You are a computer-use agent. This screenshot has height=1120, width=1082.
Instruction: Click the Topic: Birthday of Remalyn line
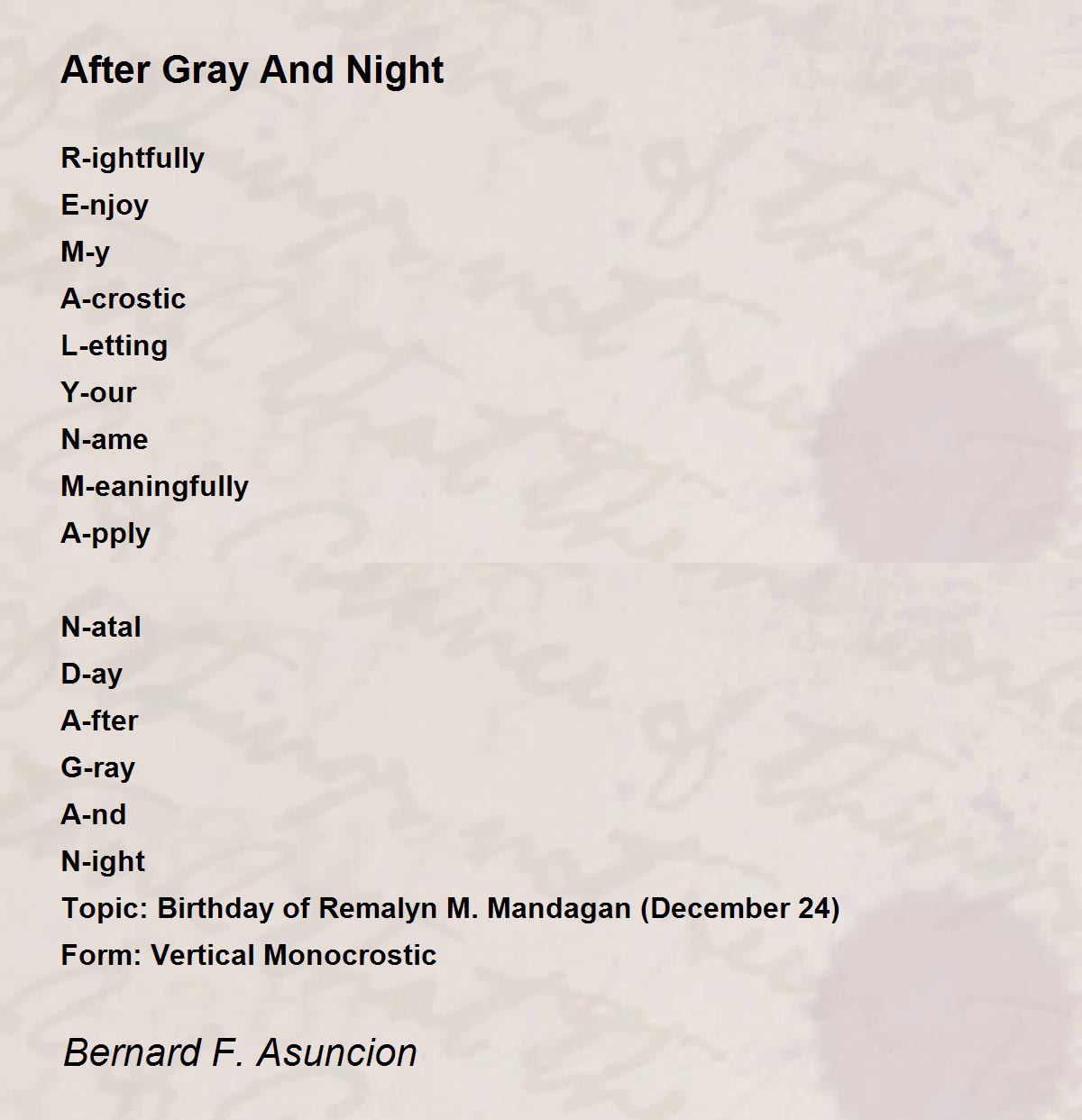[450, 908]
